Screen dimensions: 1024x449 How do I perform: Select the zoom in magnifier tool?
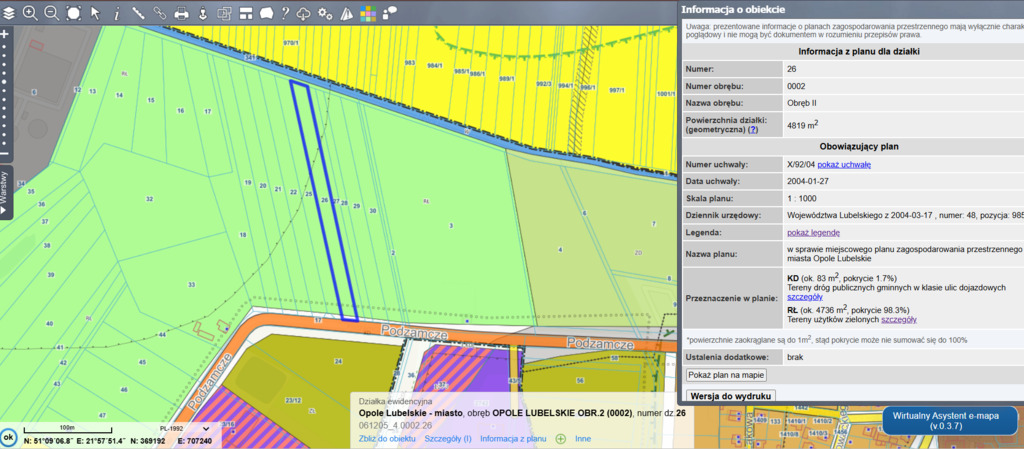tap(30, 13)
